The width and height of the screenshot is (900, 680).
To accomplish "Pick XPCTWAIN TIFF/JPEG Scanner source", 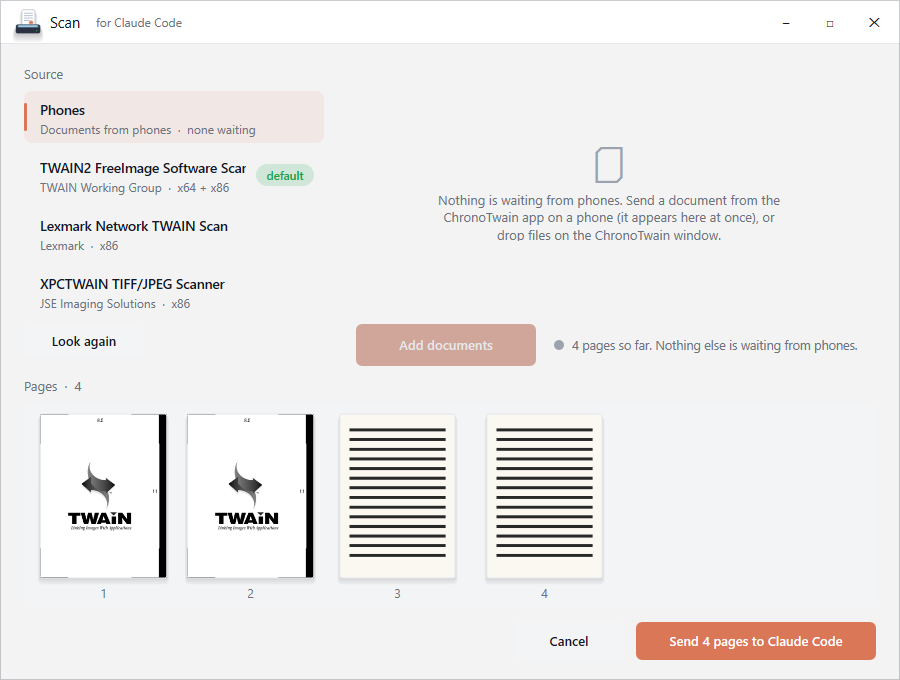I will pos(174,293).
